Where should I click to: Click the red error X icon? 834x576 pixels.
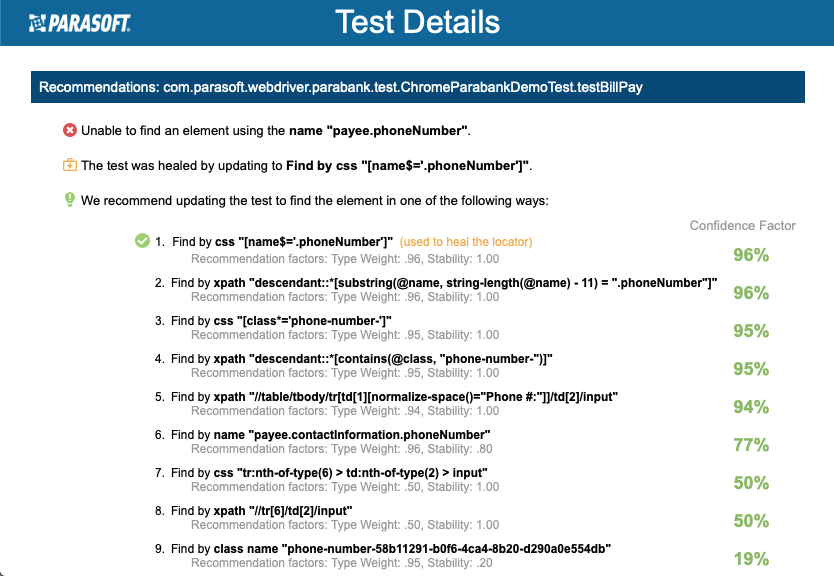click(x=70, y=130)
